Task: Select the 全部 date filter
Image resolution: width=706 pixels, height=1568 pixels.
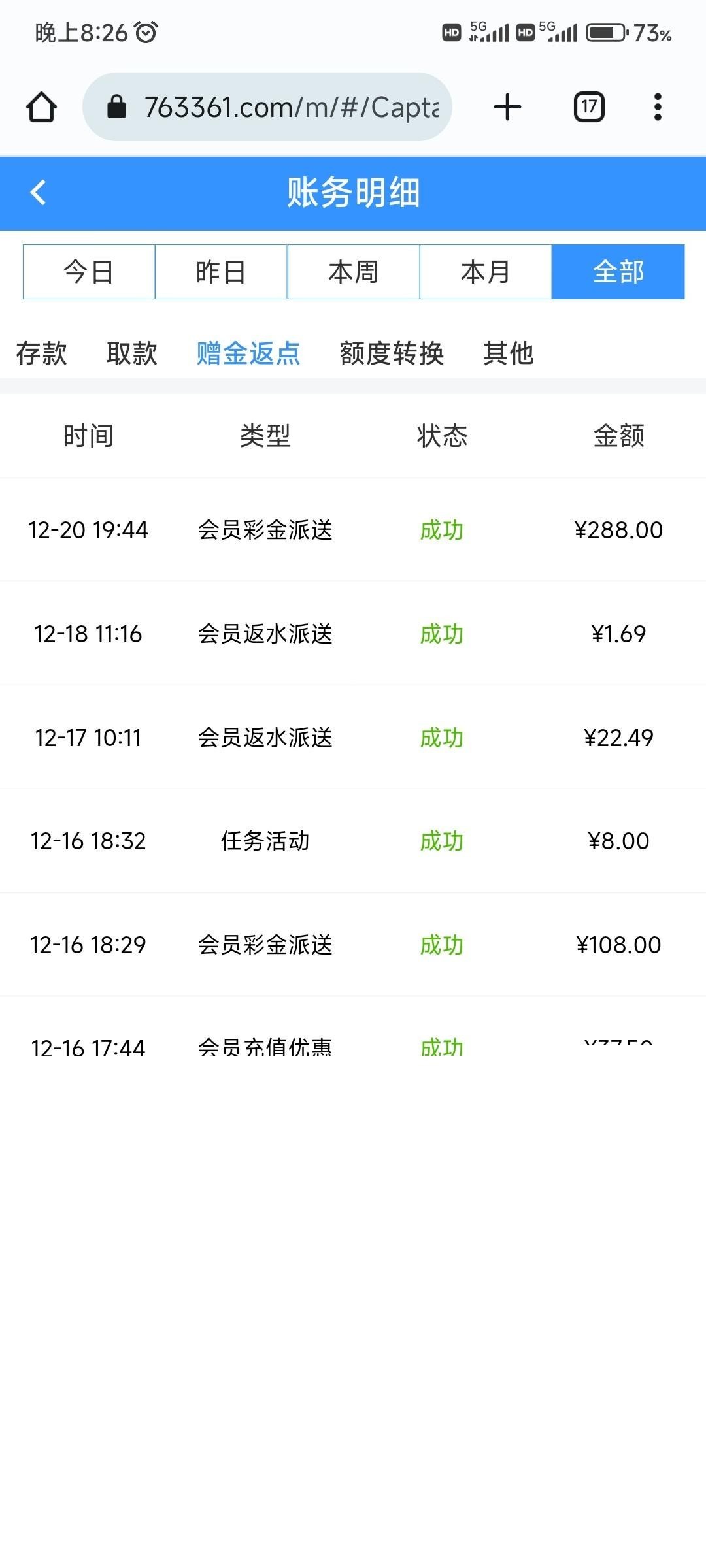Action: [618, 272]
